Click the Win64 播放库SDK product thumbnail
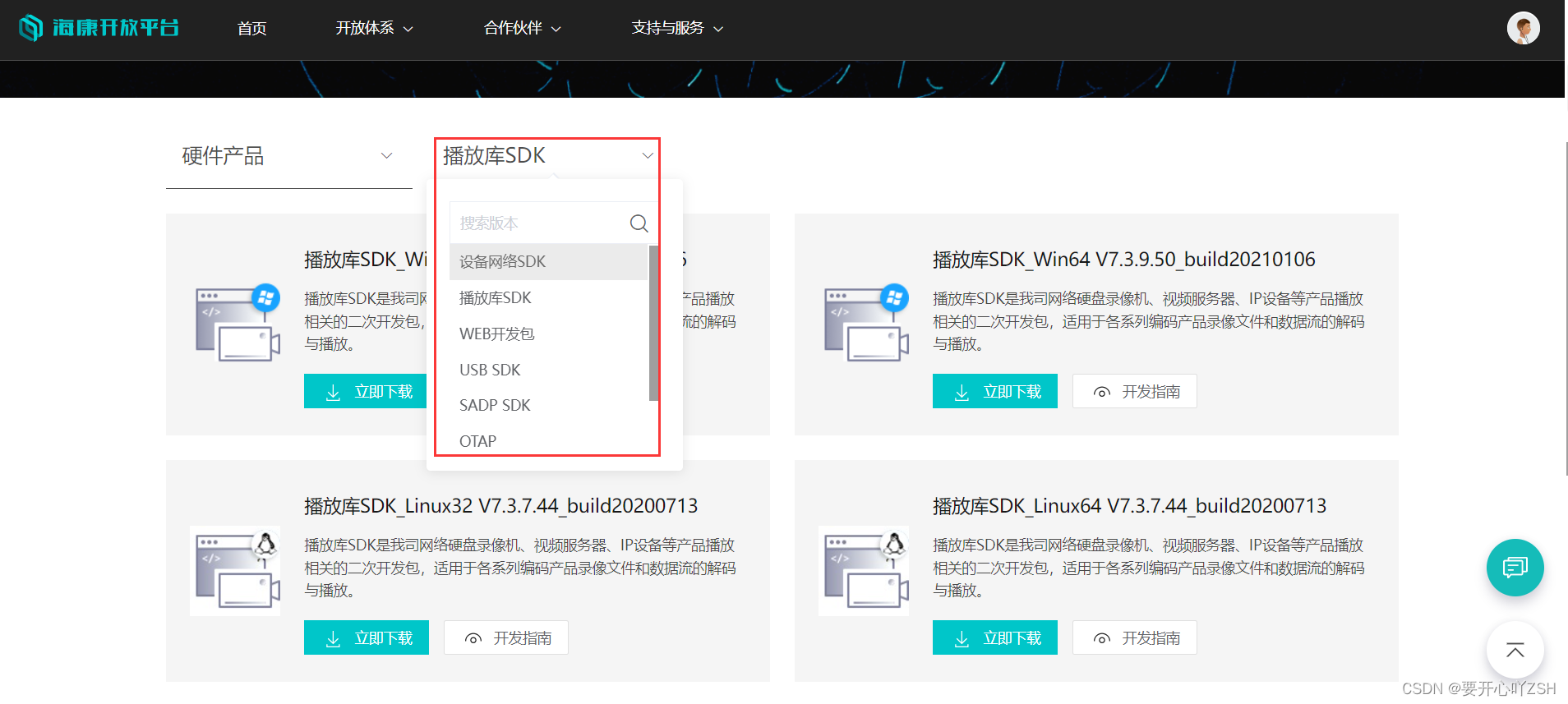The height and width of the screenshot is (704, 1568). click(x=866, y=324)
